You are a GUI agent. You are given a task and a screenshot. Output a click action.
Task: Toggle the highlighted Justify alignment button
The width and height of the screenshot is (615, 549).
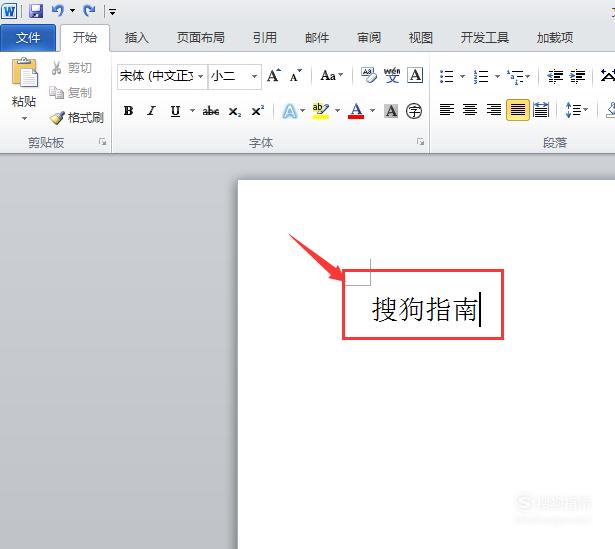pos(518,110)
